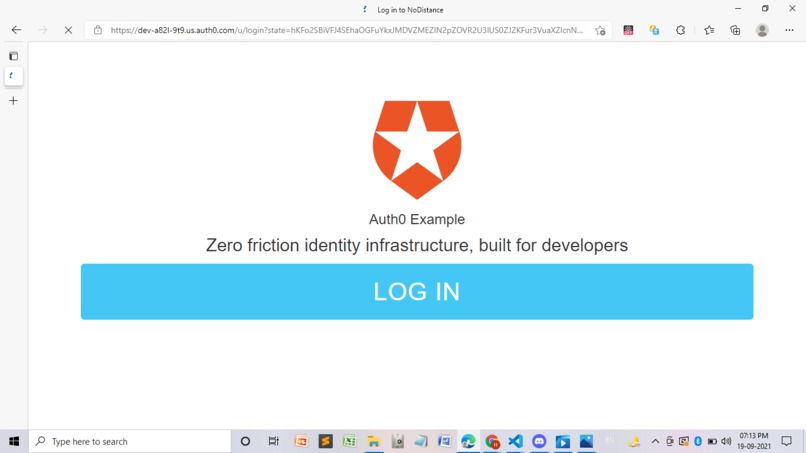Click the address bar URL field
The image size is (806, 453).
pyautogui.click(x=347, y=30)
